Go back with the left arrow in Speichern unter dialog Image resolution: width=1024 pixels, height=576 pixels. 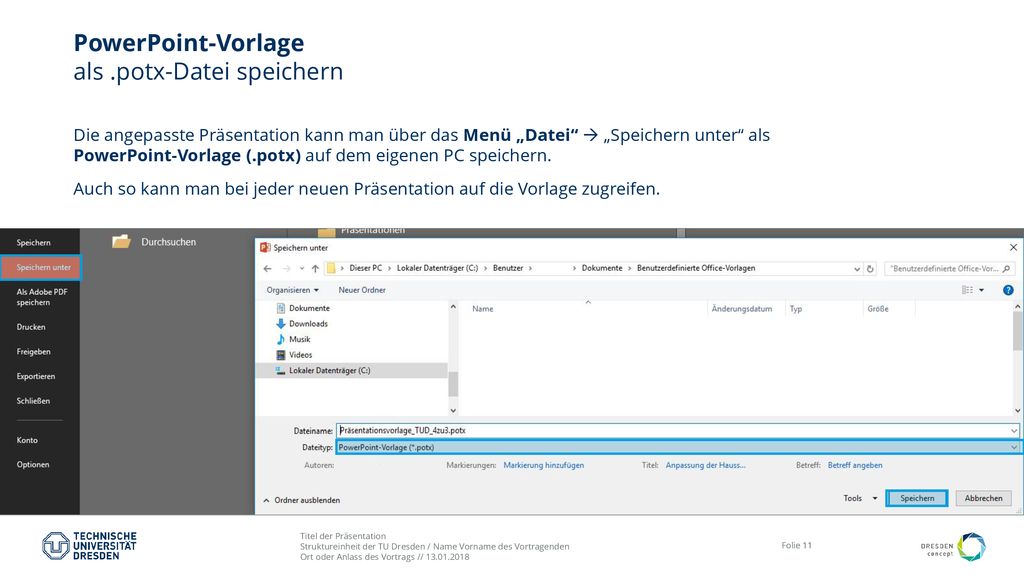(268, 268)
